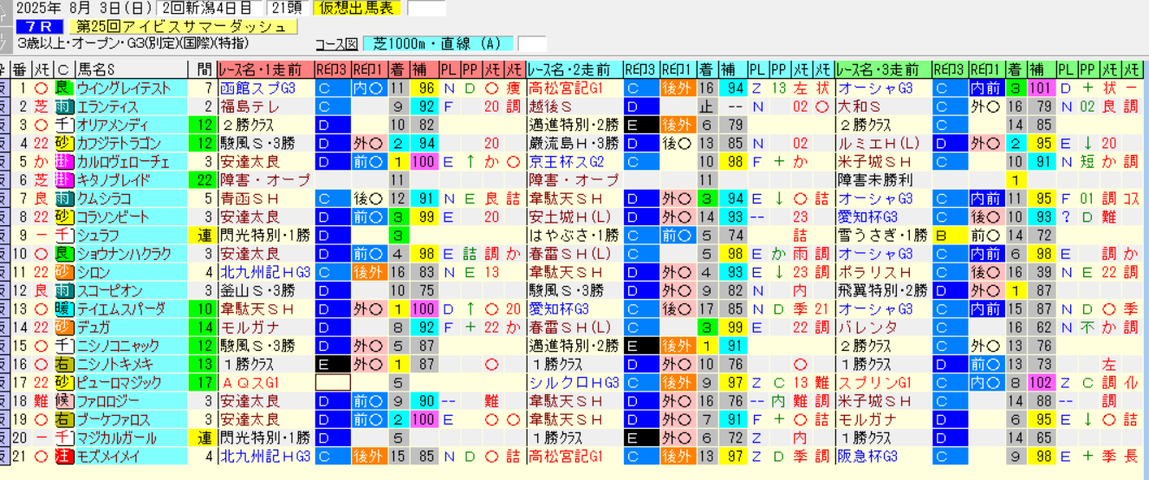The image size is (1149, 480).
Task: Click AQSG1 in the ピューロマジック row
Action: click(249, 383)
